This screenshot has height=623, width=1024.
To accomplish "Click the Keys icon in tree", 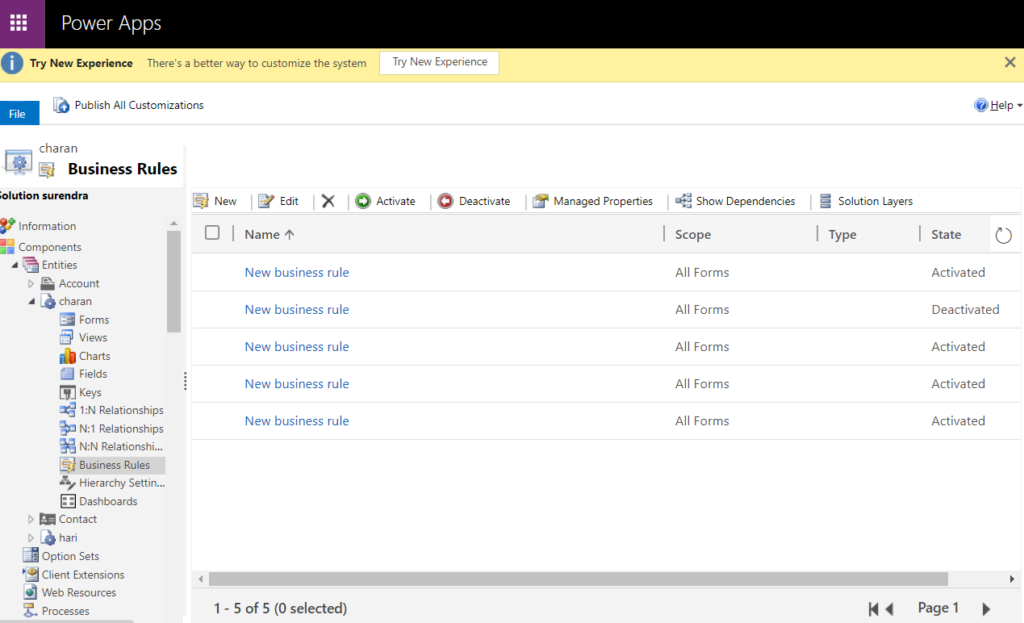I will (x=67, y=392).
